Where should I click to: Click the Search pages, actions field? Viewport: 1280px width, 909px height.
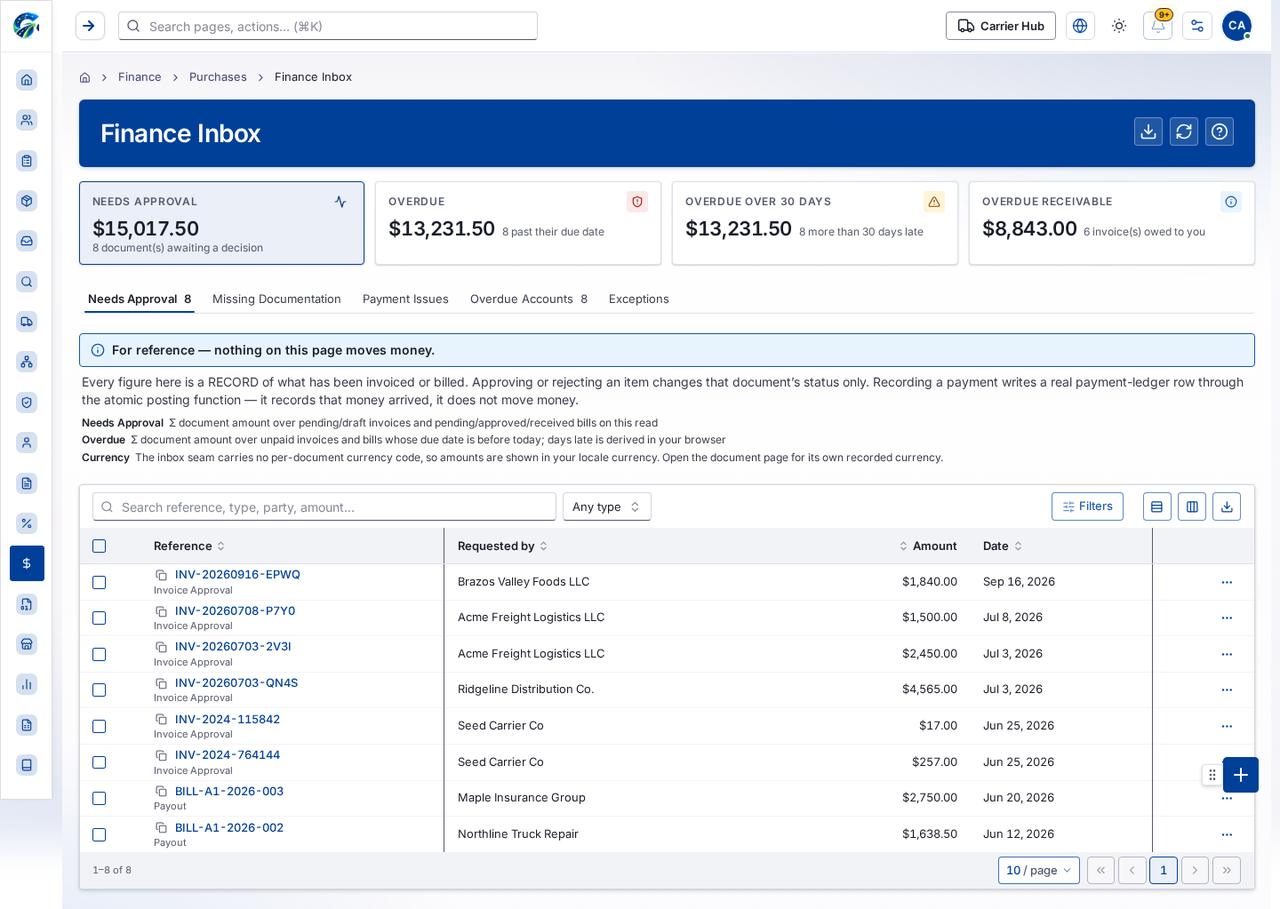click(328, 26)
